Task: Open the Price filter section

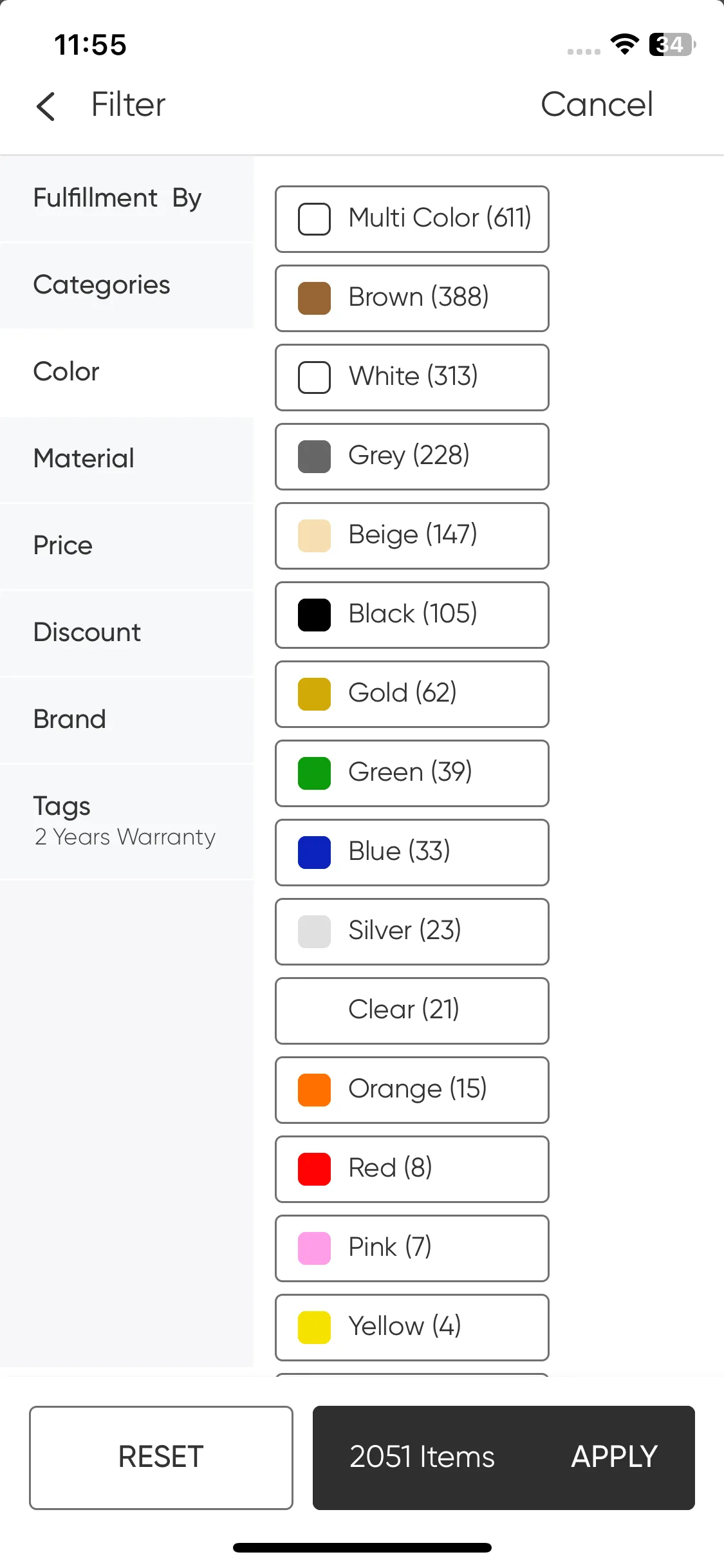Action: coord(127,546)
